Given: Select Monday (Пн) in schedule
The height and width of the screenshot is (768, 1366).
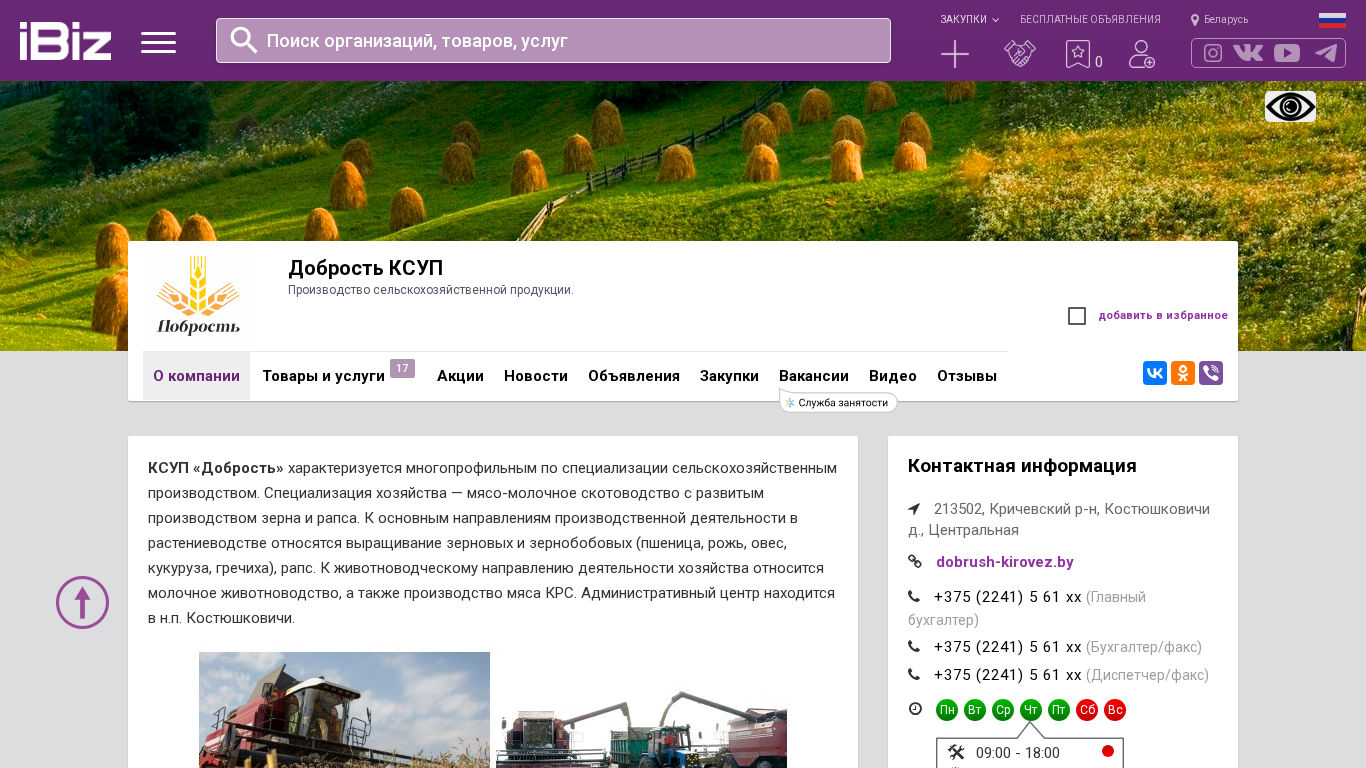Looking at the screenshot, I should 947,710.
